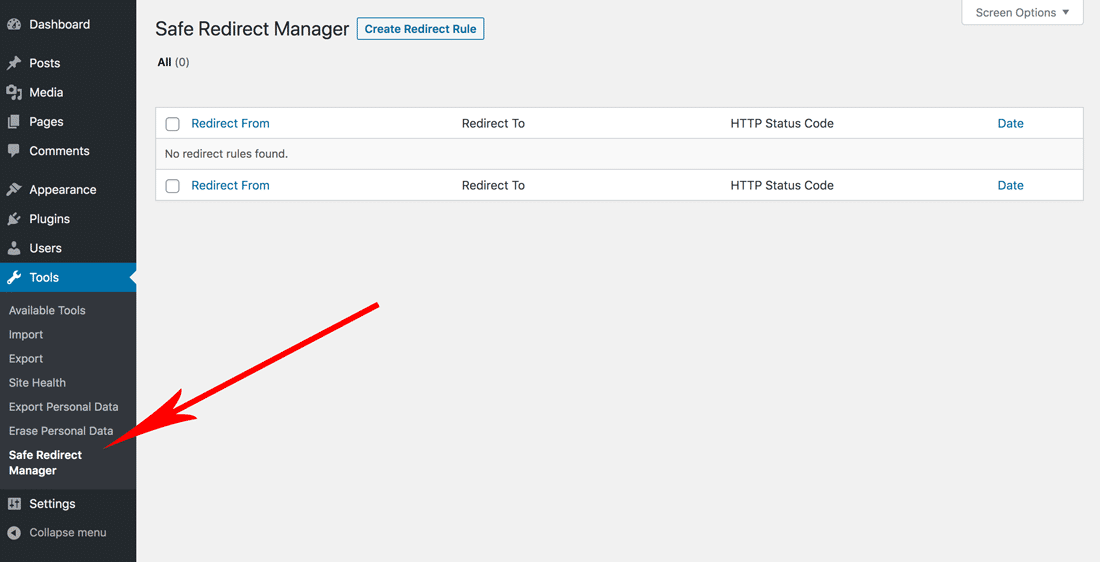Sort by Redirect From in header row

pos(230,123)
